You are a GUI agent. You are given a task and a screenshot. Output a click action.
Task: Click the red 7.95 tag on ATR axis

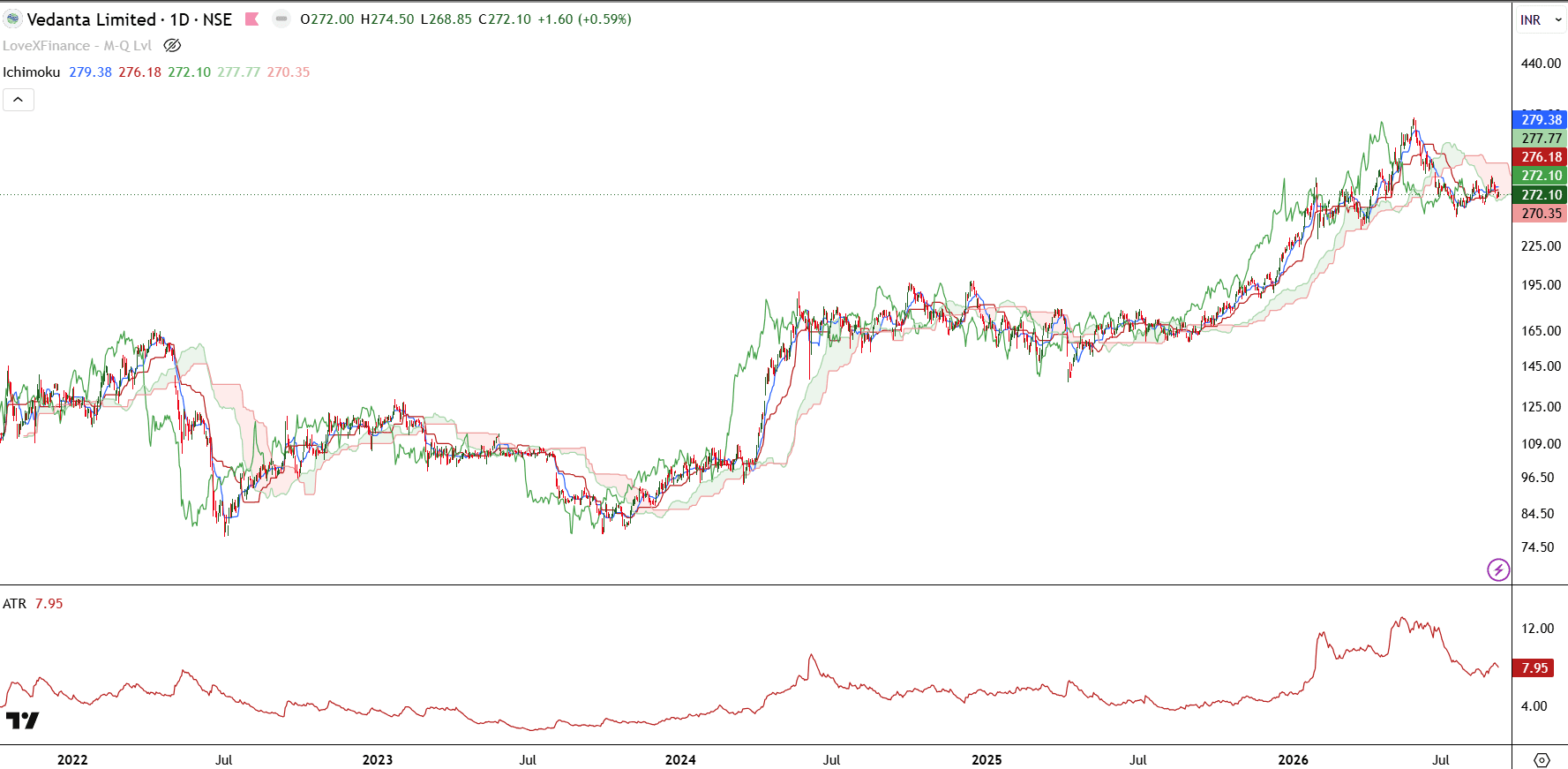[x=1534, y=668]
